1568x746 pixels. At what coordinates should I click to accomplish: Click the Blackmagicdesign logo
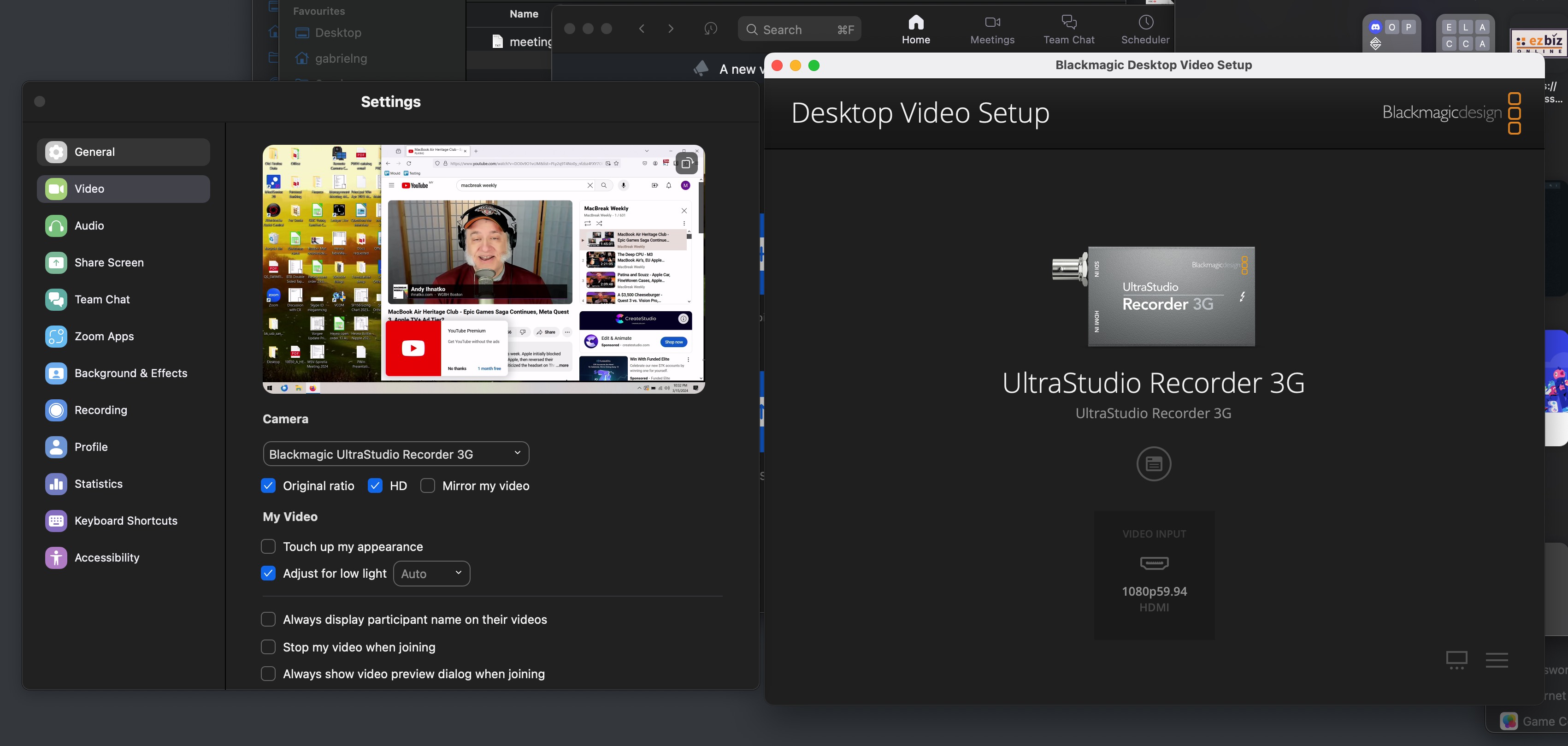1451,112
